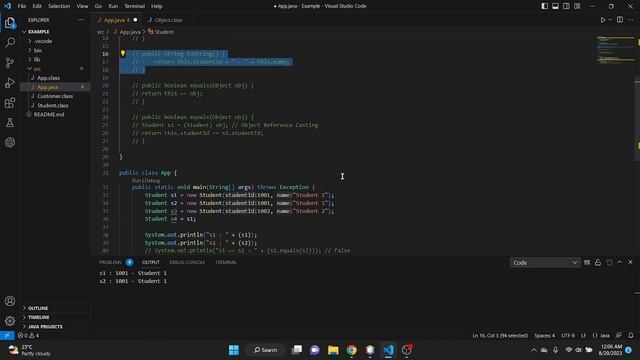Image resolution: width=640 pixels, height=360 pixels.
Task: Change indentation via Spaces: 4
Action: 544,336
